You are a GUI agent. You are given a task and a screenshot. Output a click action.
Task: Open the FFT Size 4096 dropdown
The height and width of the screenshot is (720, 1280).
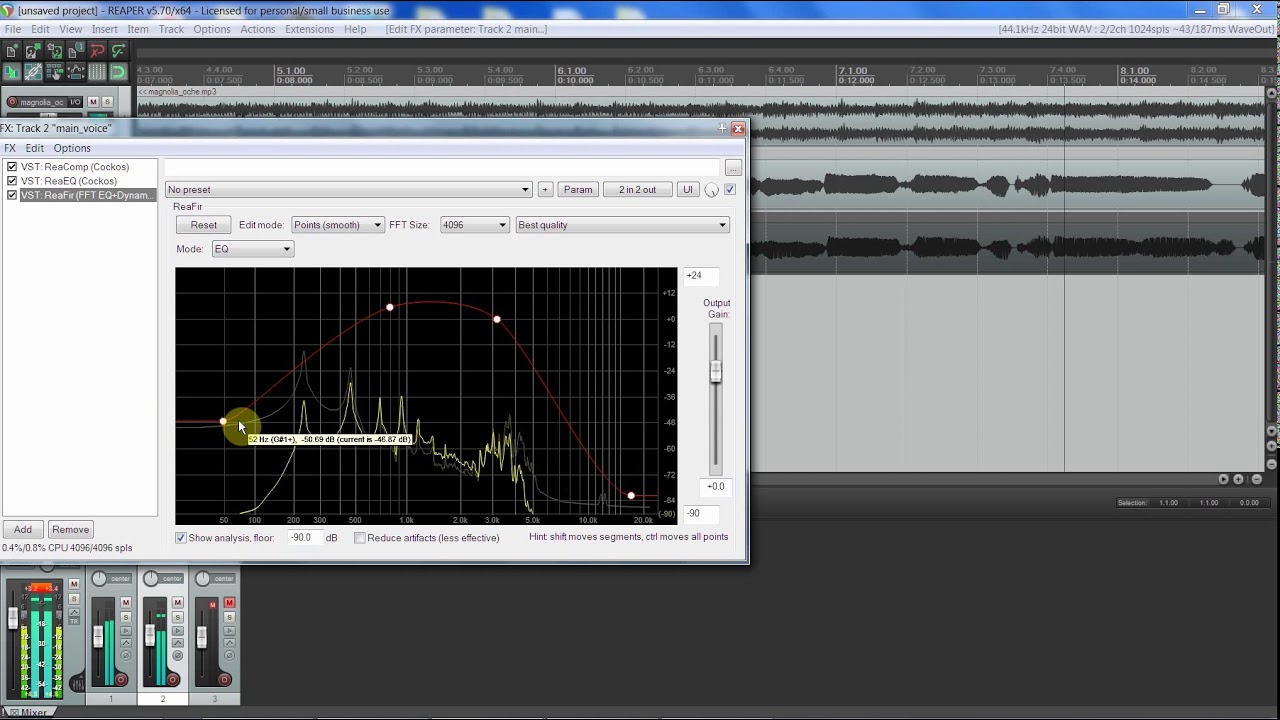click(x=474, y=225)
